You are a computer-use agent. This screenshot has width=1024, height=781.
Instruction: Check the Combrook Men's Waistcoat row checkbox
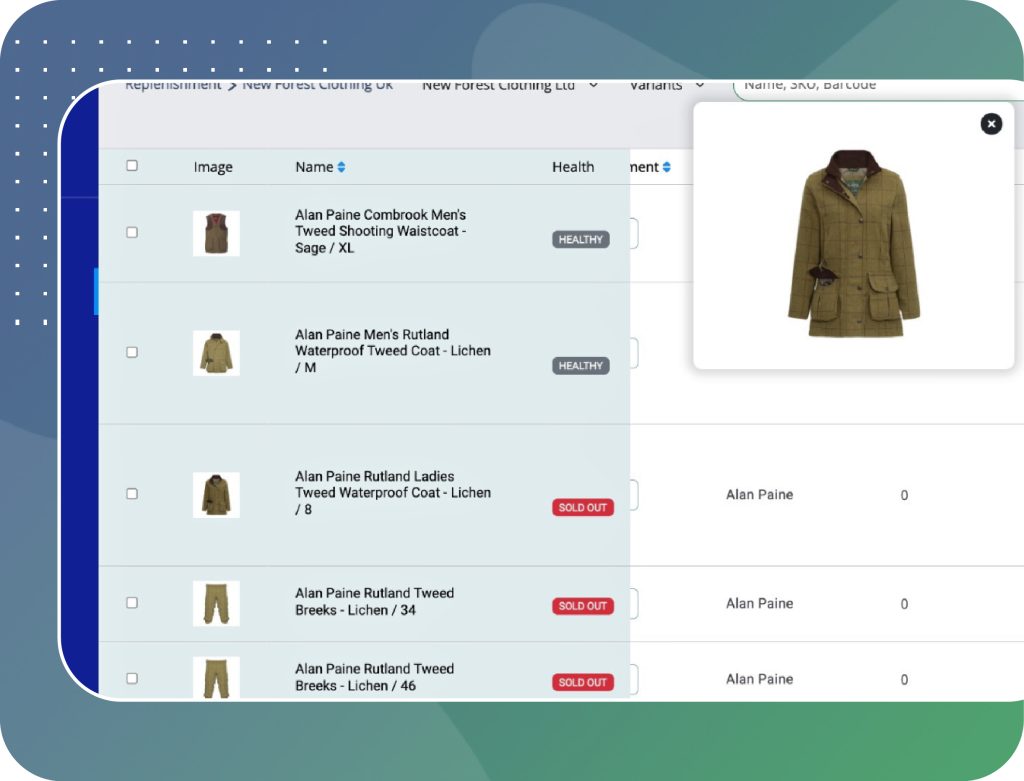(x=132, y=232)
